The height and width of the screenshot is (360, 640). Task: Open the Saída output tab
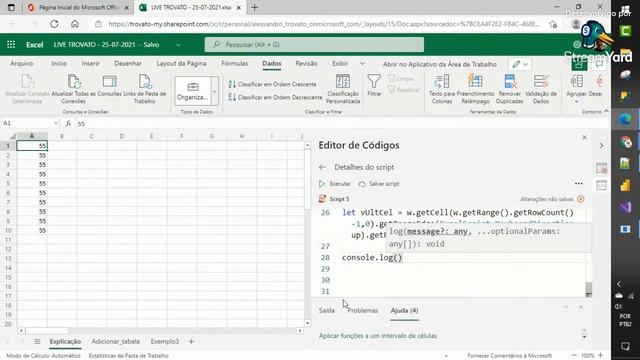pyautogui.click(x=327, y=311)
